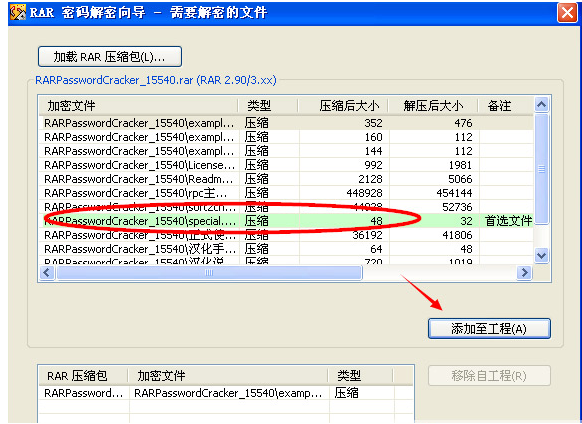Image resolution: width=582 pixels, height=424 pixels.
Task: Sort by 加密文件 column header
Action: [138, 106]
